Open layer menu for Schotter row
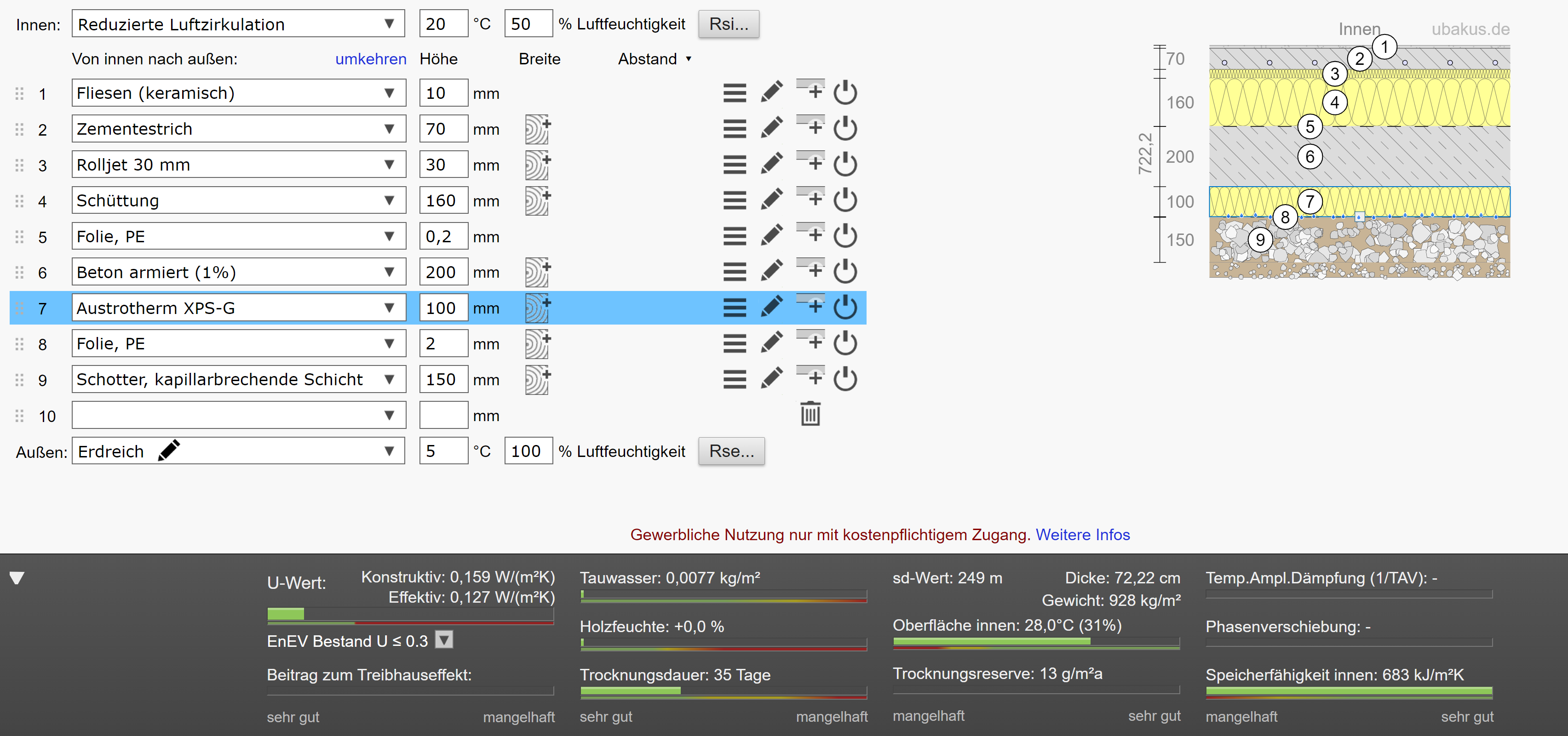The width and height of the screenshot is (1568, 736). pyautogui.click(x=735, y=380)
